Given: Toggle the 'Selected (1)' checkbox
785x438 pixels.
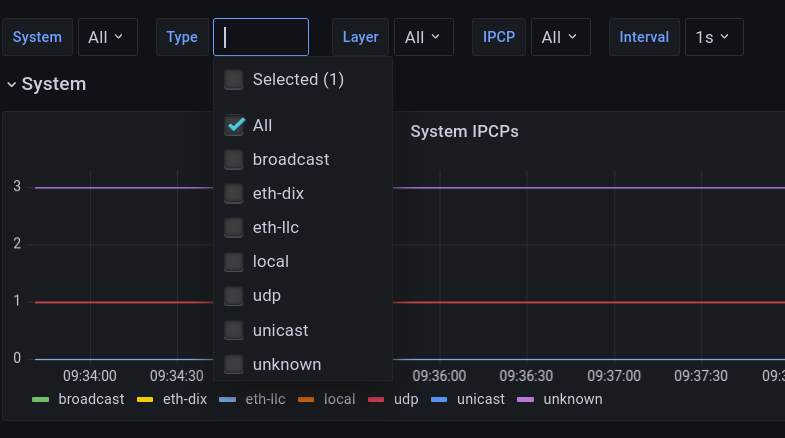Looking at the screenshot, I should (234, 80).
